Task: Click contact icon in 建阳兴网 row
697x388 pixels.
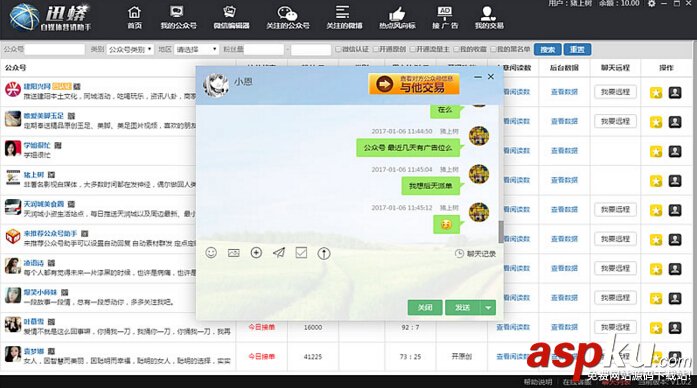Action: click(x=675, y=92)
